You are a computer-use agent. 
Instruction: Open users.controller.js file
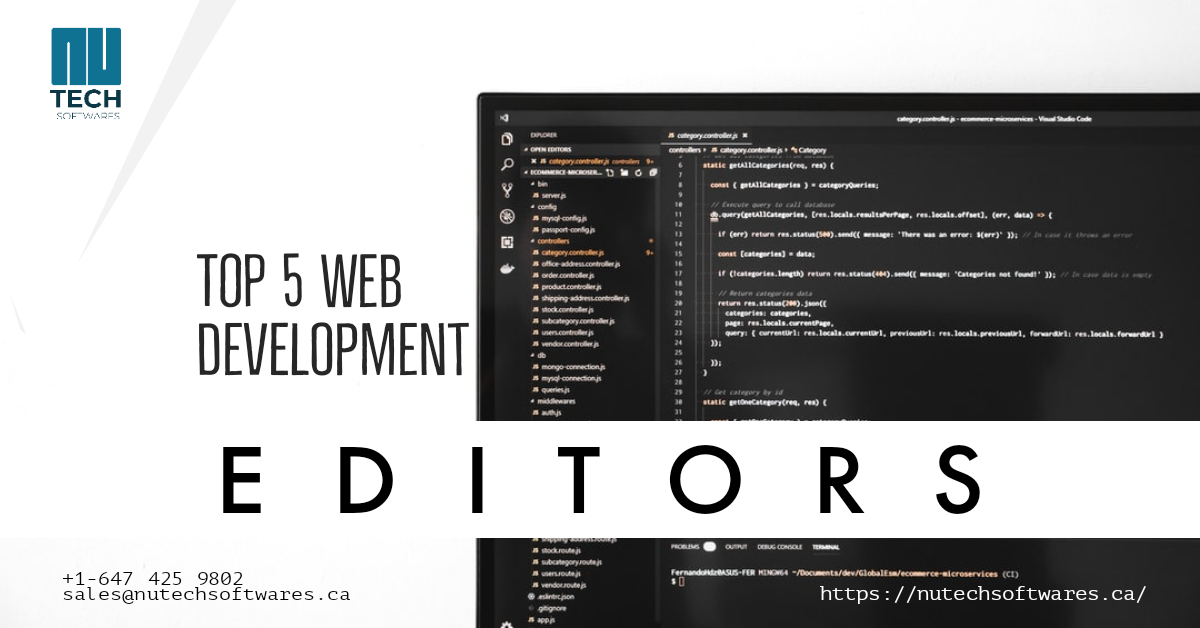(563, 332)
